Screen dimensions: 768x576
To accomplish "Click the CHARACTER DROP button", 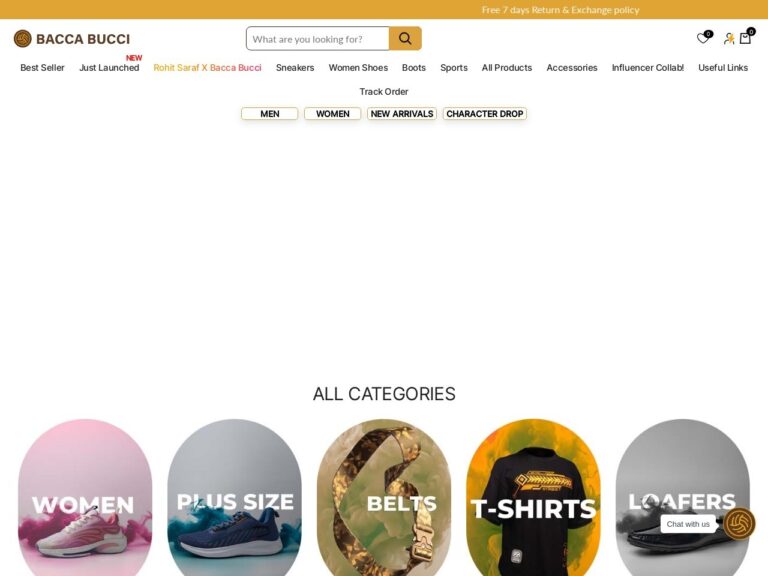I will 484,114.
